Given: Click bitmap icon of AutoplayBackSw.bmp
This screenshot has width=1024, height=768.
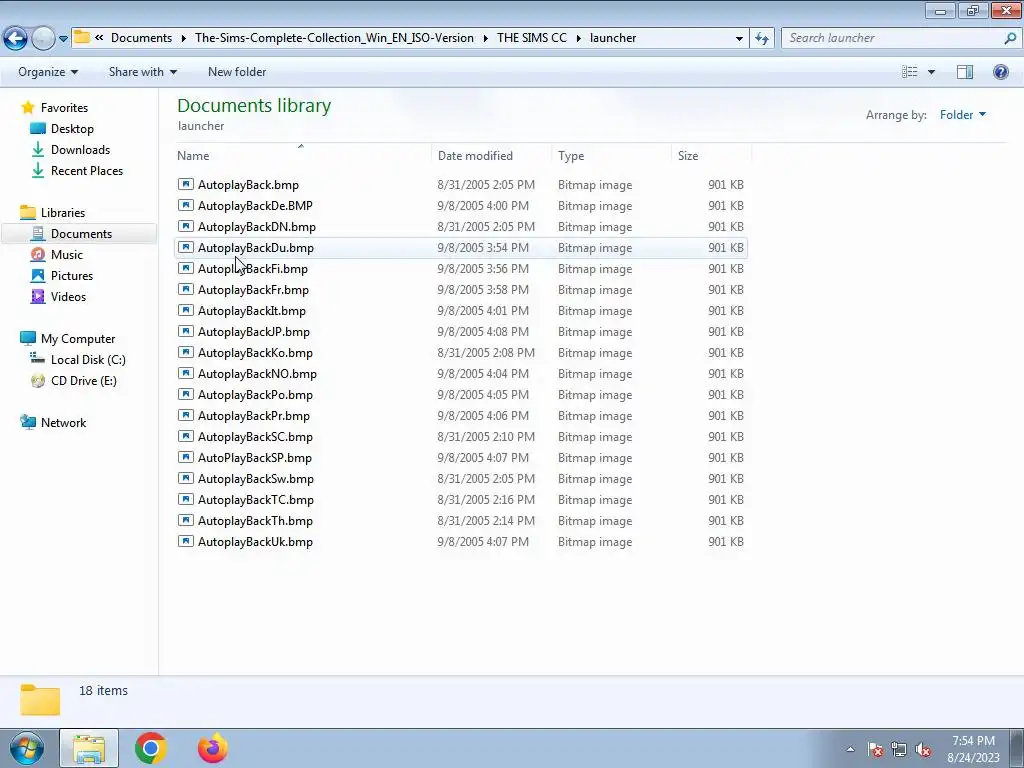Looking at the screenshot, I should [185, 479].
